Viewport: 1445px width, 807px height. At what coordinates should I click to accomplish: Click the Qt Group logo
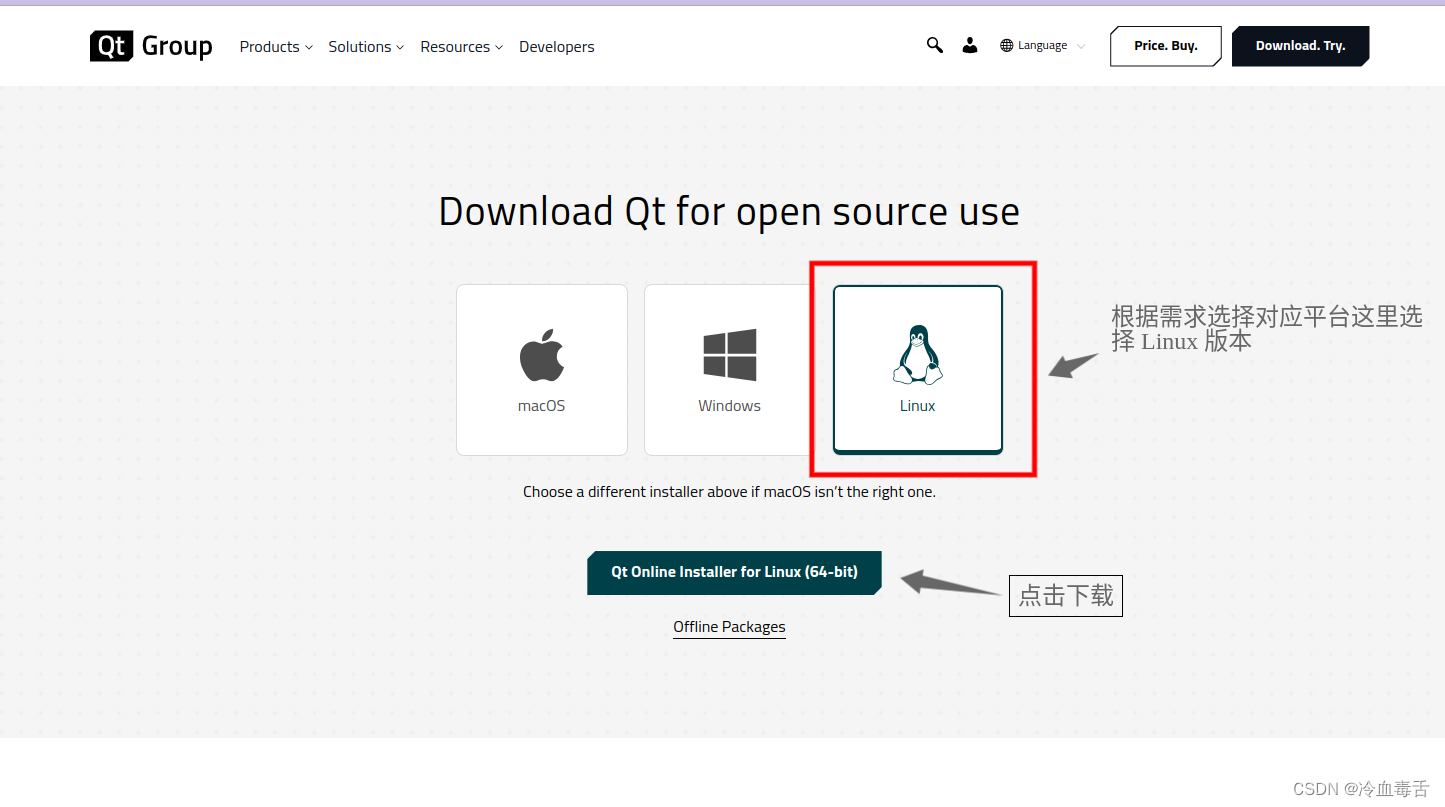pos(151,46)
